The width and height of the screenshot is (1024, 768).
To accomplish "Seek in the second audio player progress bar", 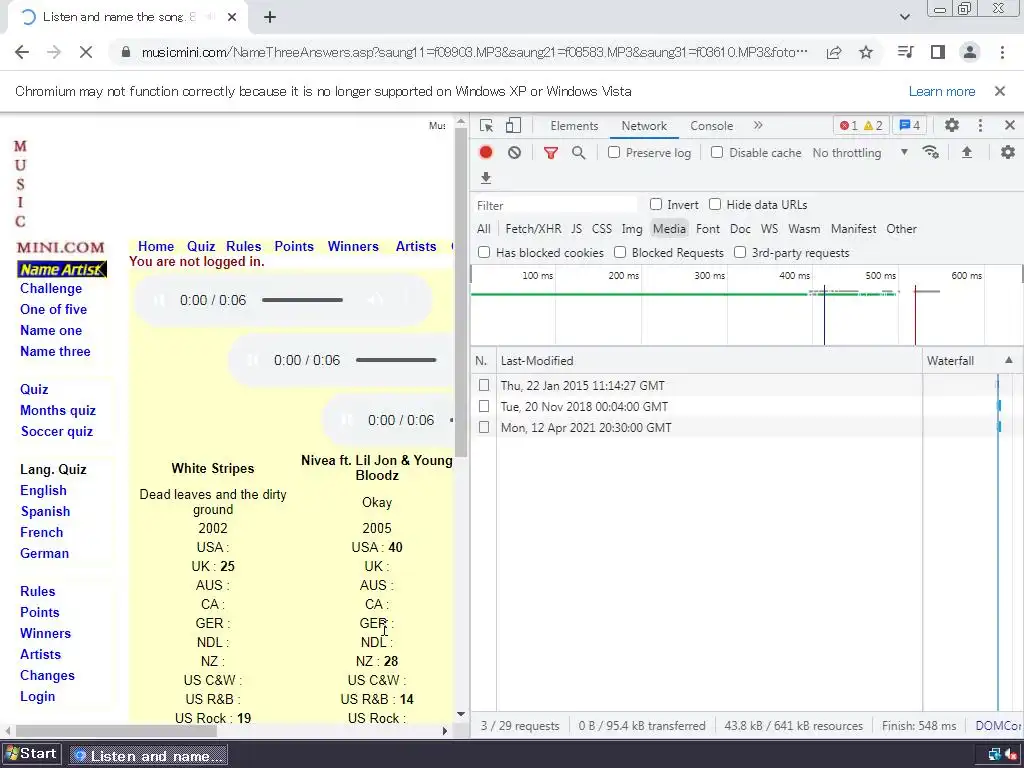I will click(x=396, y=360).
